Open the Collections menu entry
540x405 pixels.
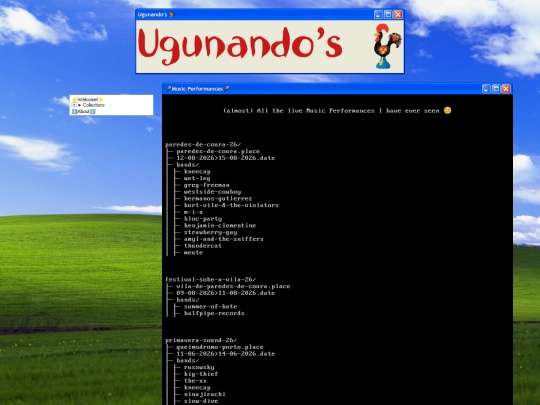(94, 105)
